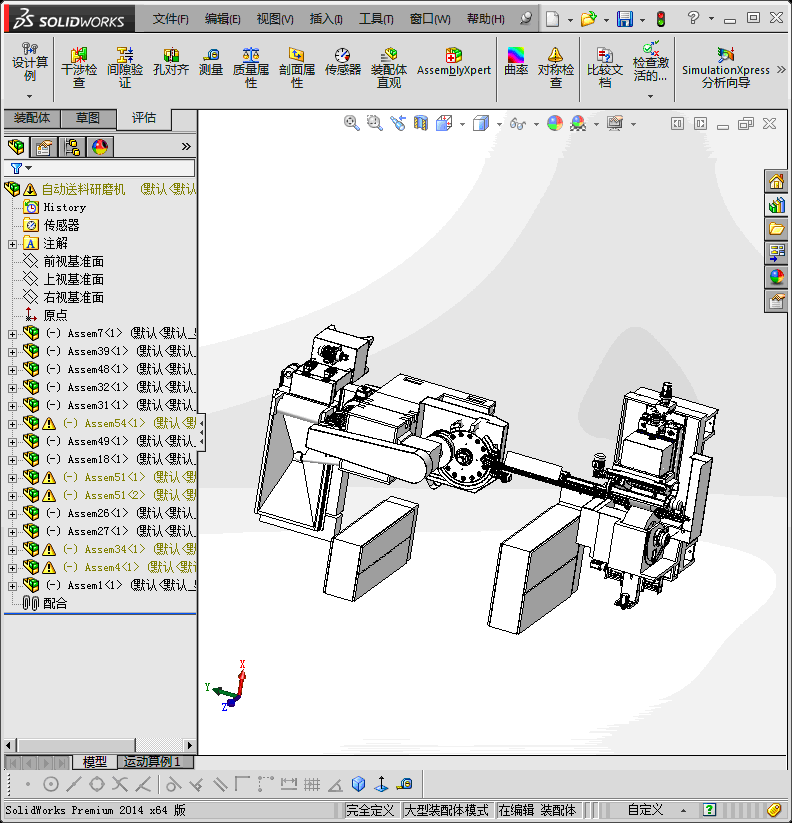Click the 自定义 units status entry
The height and width of the screenshot is (823, 792).
[645, 810]
